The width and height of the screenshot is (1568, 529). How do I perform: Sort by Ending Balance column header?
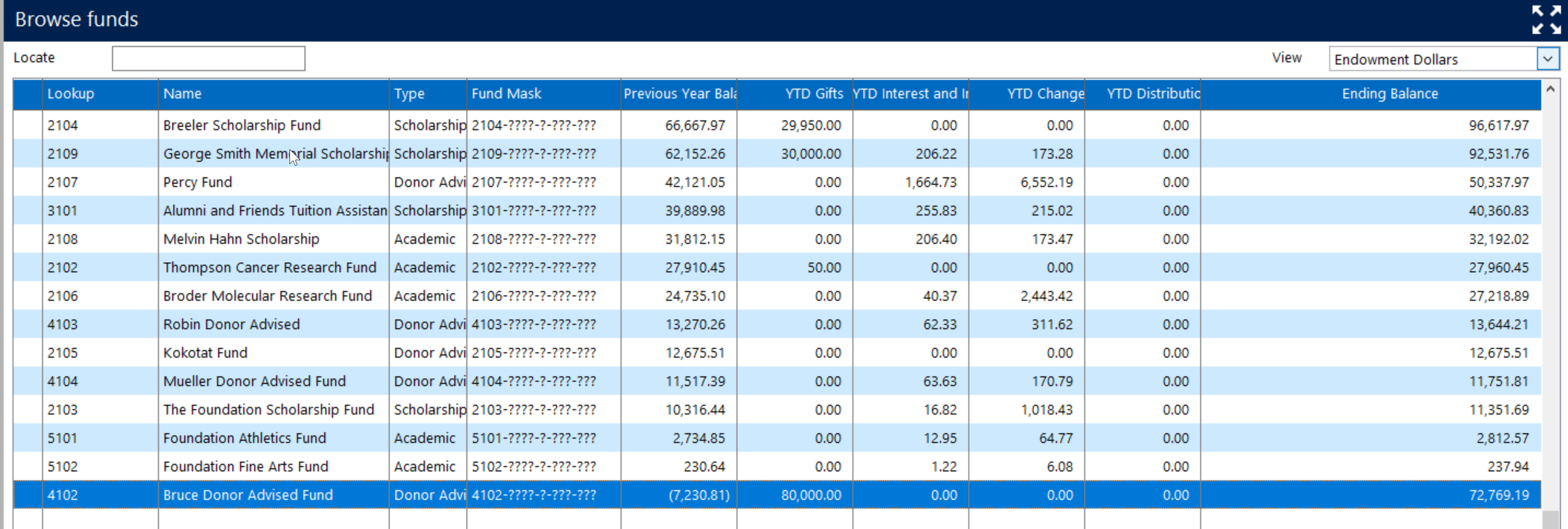pos(1390,94)
